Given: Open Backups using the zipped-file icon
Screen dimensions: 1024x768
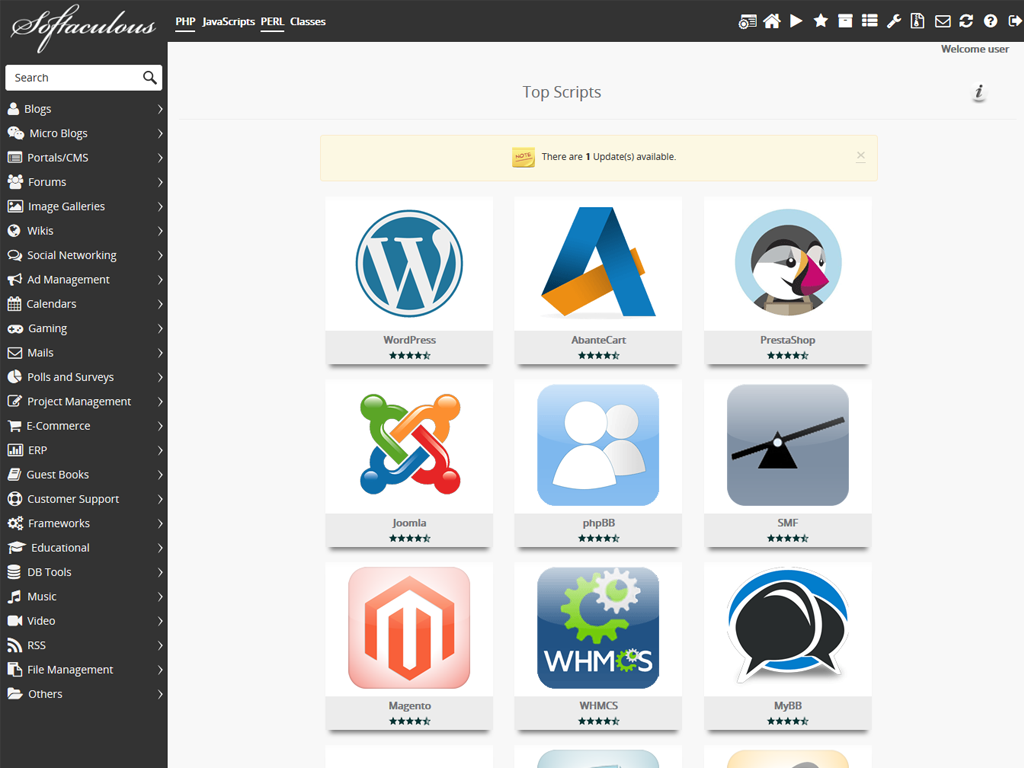Looking at the screenshot, I should [918, 20].
